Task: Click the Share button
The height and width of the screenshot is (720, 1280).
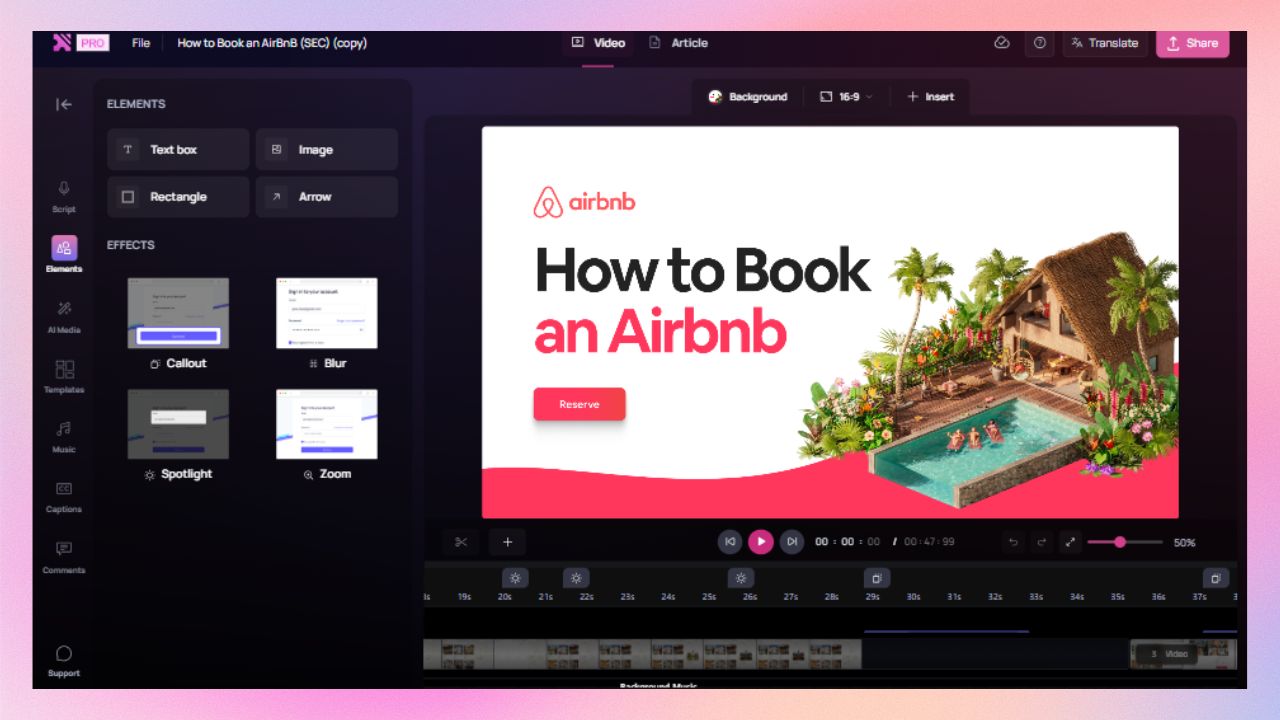Action: tap(1193, 43)
